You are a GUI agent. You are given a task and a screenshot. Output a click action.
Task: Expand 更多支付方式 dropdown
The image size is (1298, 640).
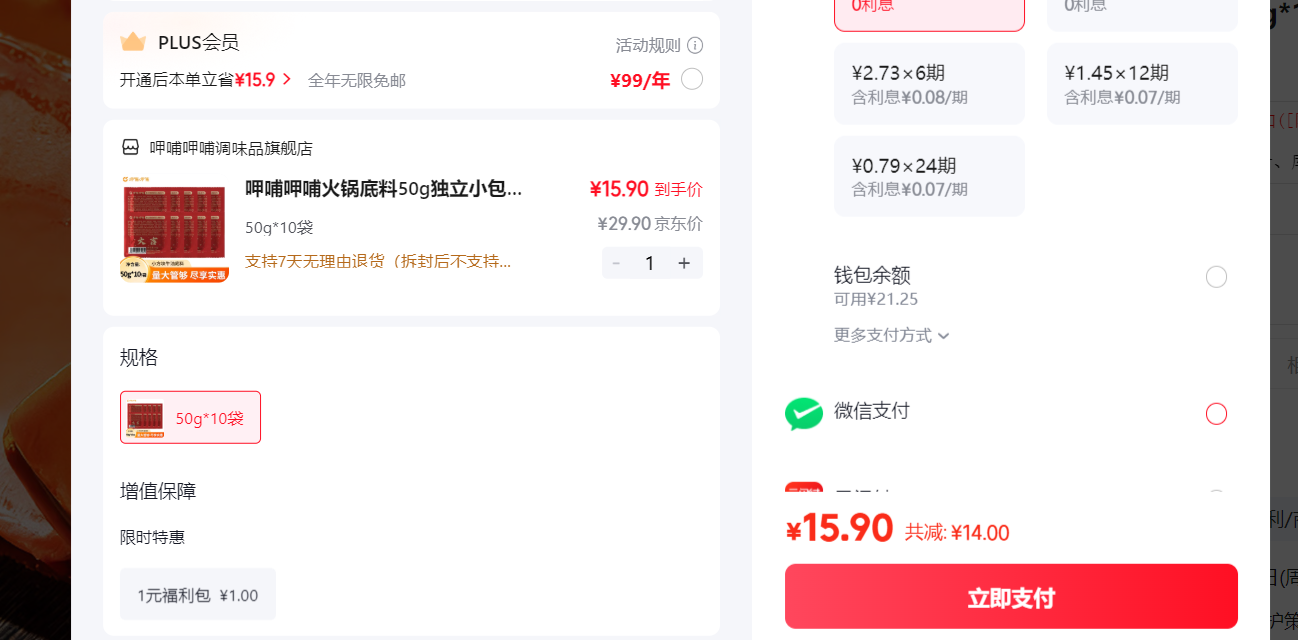pyautogui.click(x=892, y=335)
